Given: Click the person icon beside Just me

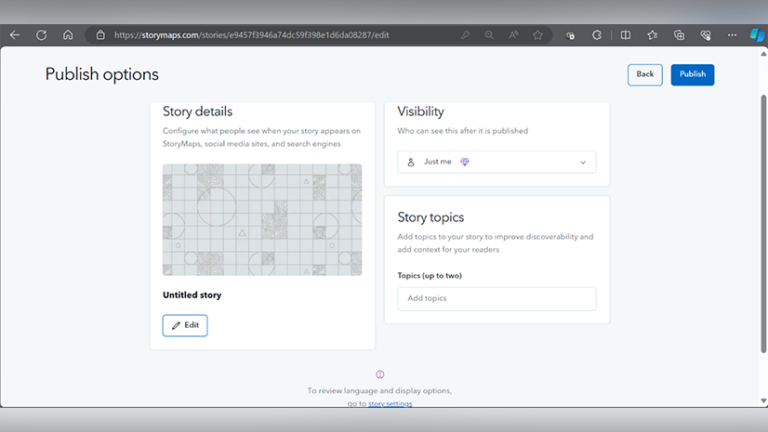Looking at the screenshot, I should click(x=411, y=162).
